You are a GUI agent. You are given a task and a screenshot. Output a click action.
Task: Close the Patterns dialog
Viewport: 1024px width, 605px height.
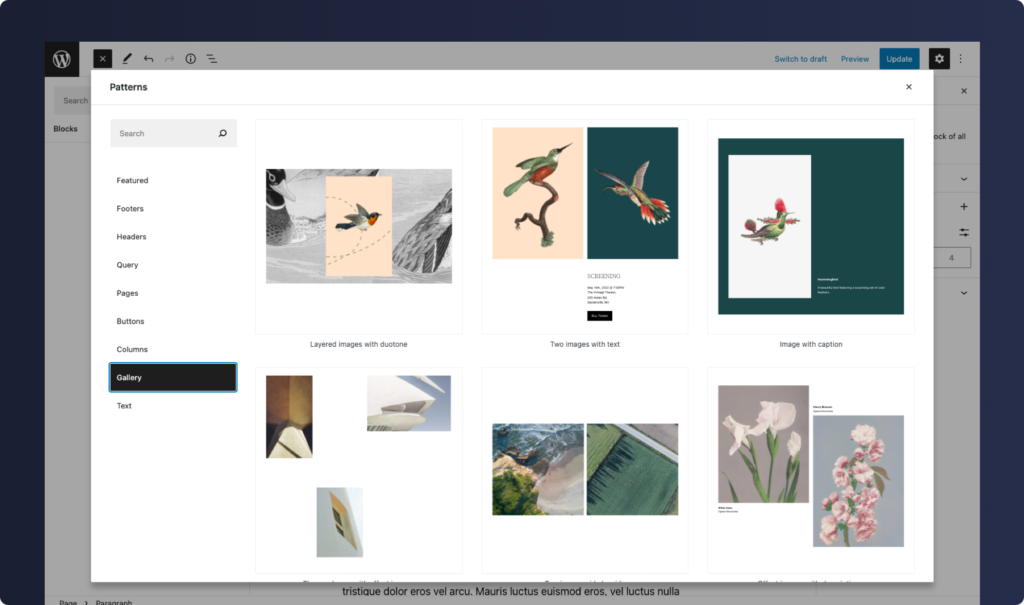908,87
